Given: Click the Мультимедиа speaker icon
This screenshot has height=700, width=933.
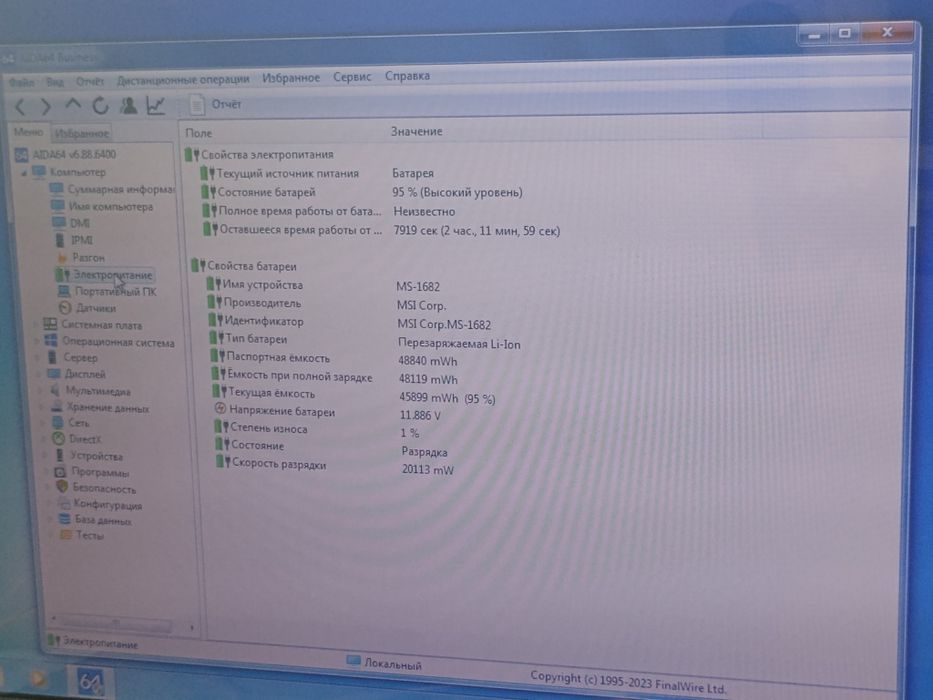Looking at the screenshot, I should [x=55, y=390].
